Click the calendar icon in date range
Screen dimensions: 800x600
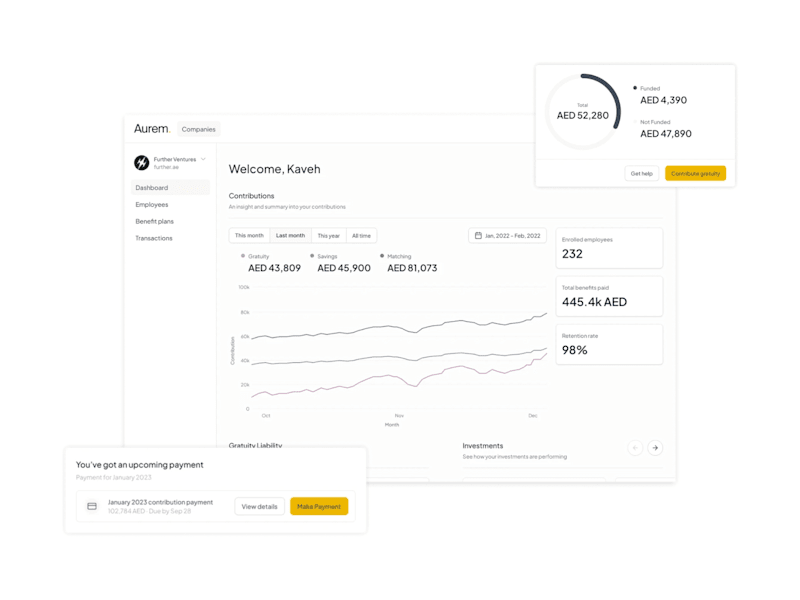click(x=478, y=235)
